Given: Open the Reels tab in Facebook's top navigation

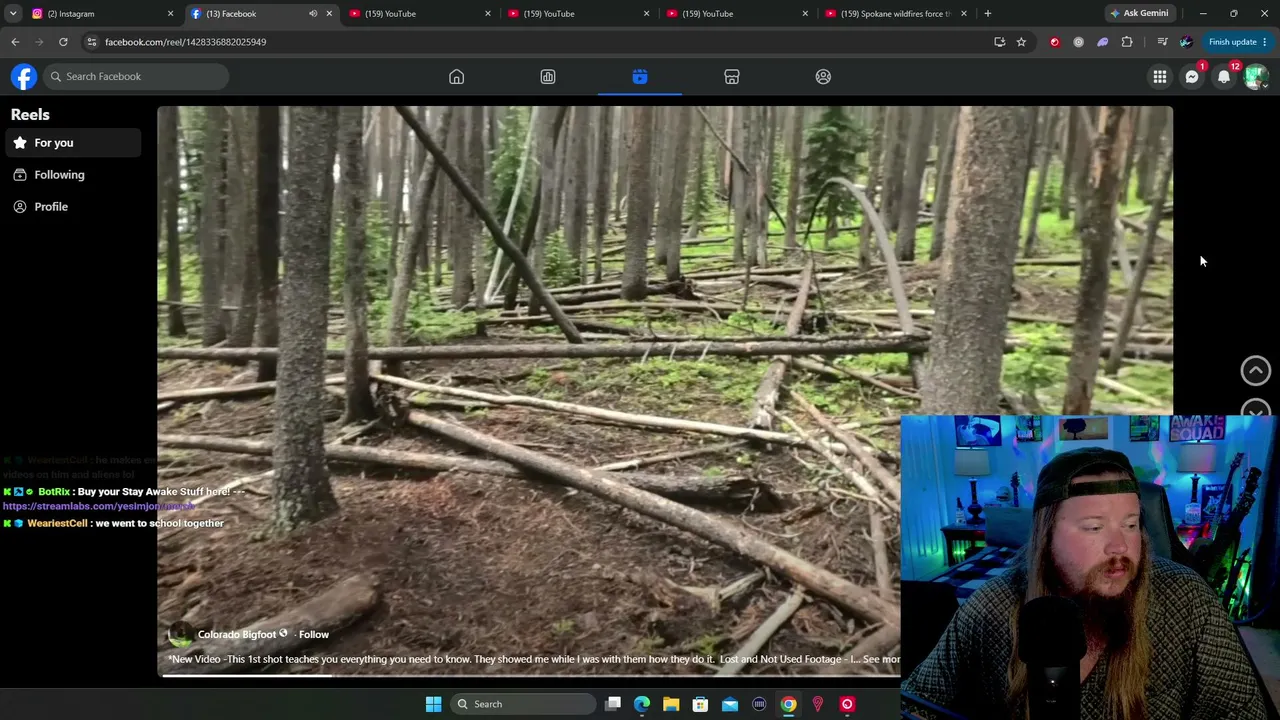Looking at the screenshot, I should (640, 77).
